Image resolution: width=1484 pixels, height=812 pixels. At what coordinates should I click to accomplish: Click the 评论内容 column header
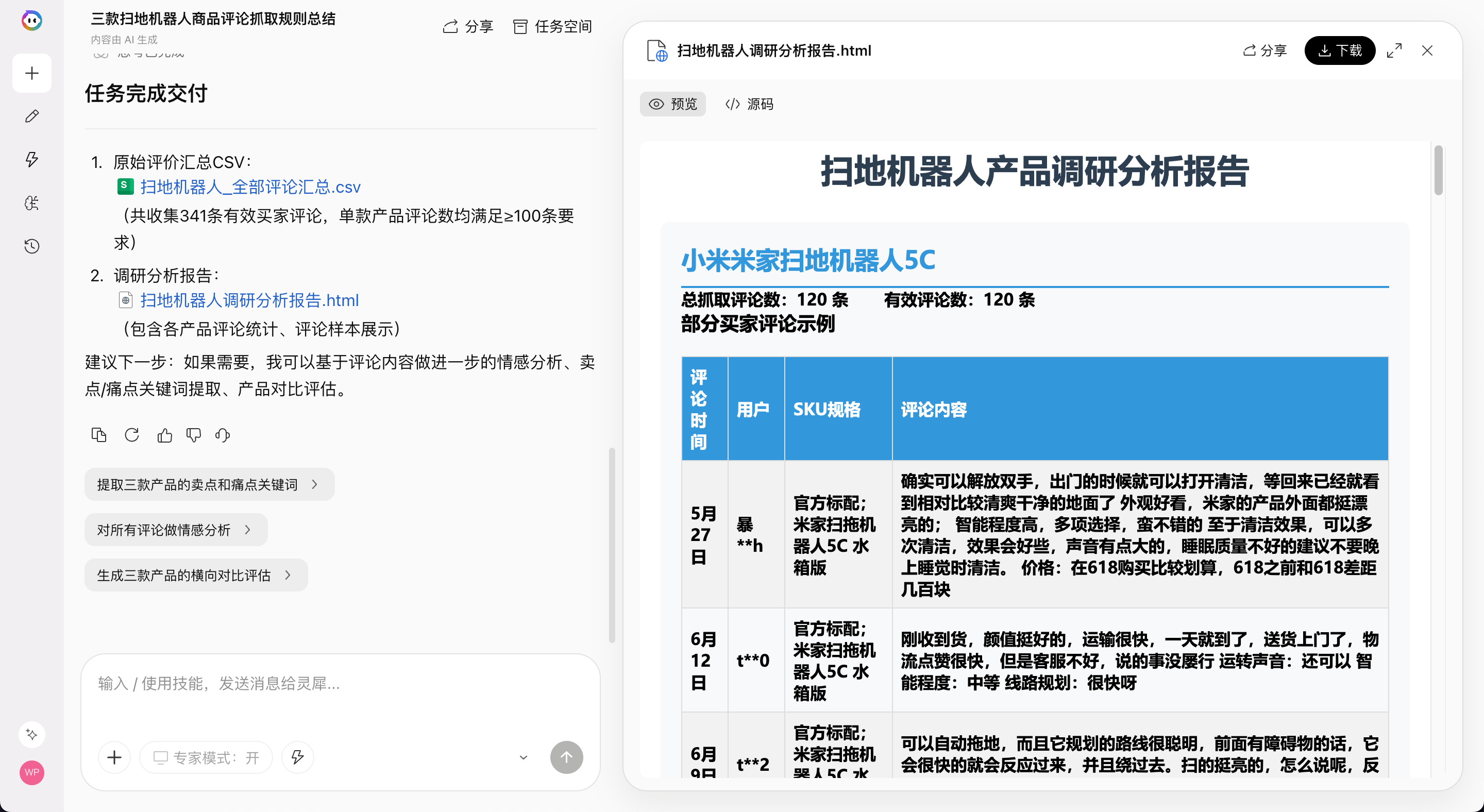coord(1140,409)
